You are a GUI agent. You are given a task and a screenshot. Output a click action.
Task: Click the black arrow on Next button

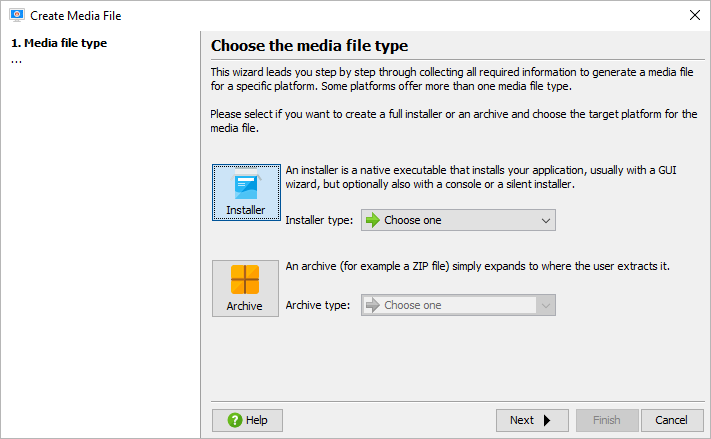547,420
